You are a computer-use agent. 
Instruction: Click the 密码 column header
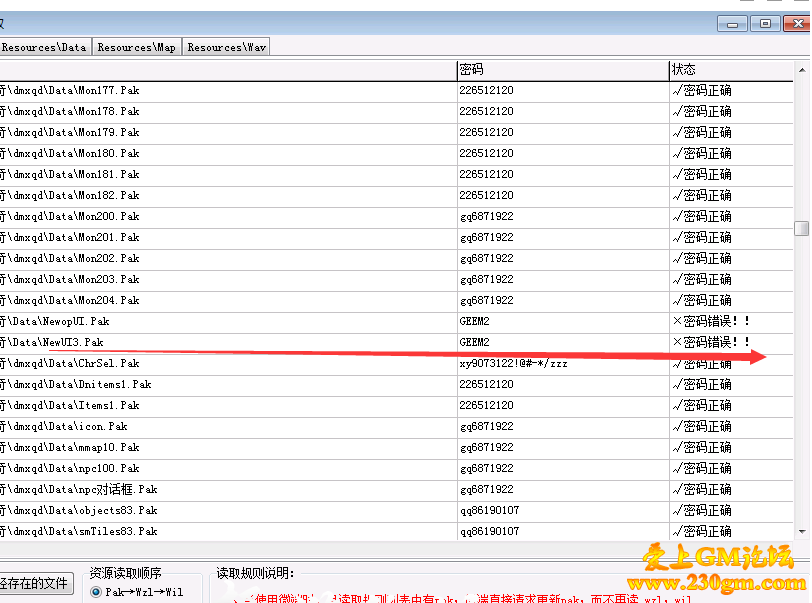click(x=563, y=69)
